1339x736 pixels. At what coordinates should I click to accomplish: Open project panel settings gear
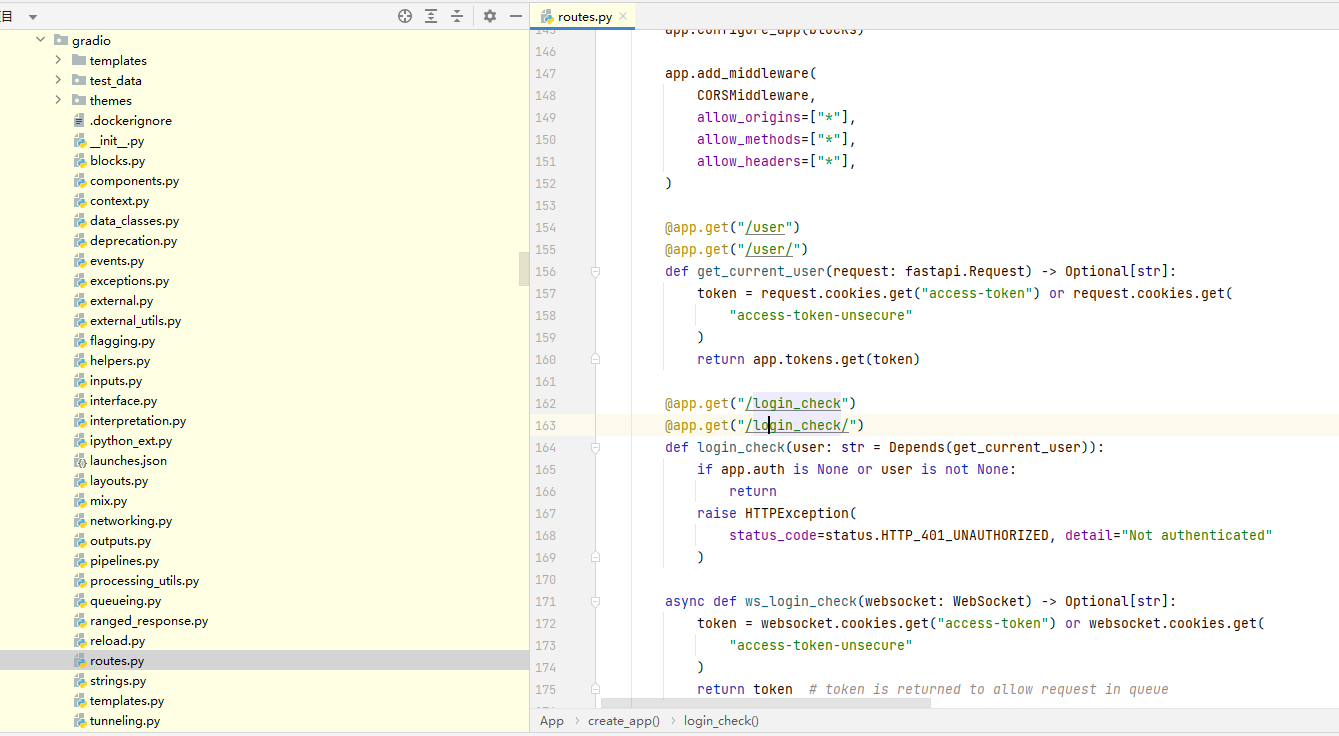point(489,16)
